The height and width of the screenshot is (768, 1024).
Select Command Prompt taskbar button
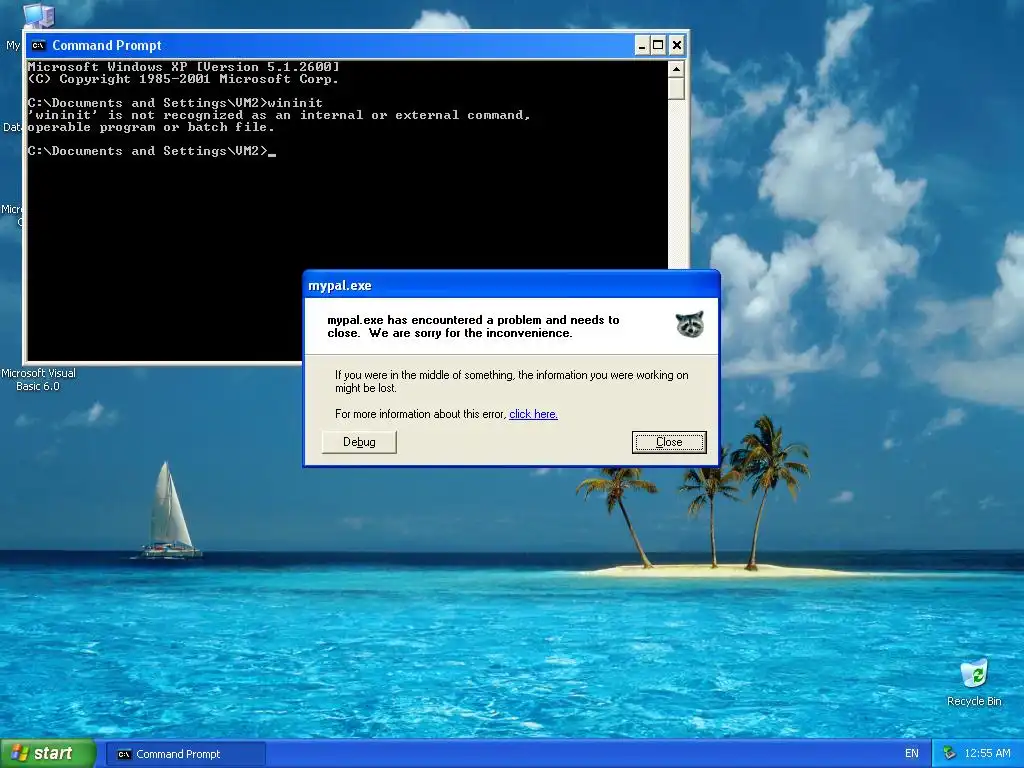(185, 754)
